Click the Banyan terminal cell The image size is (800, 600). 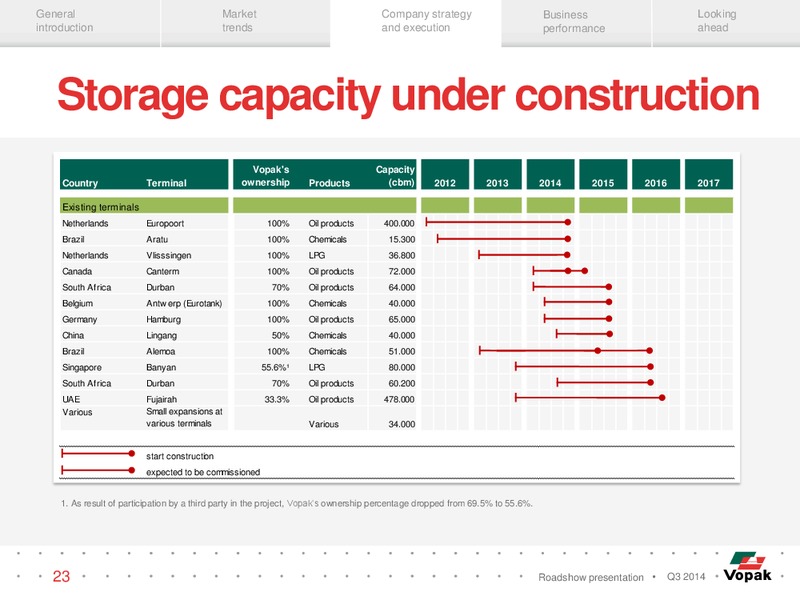[x=161, y=367]
